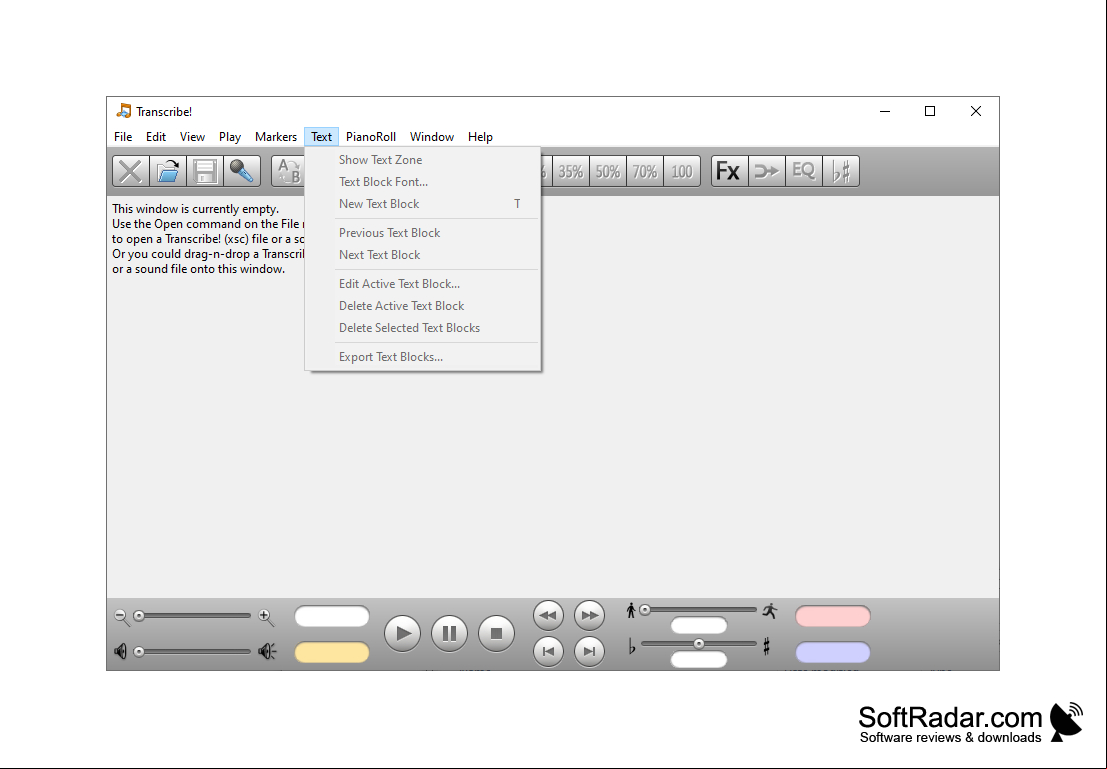Click the white field above the yellow one
Screen dimensions: 1107x769
pos(332,616)
